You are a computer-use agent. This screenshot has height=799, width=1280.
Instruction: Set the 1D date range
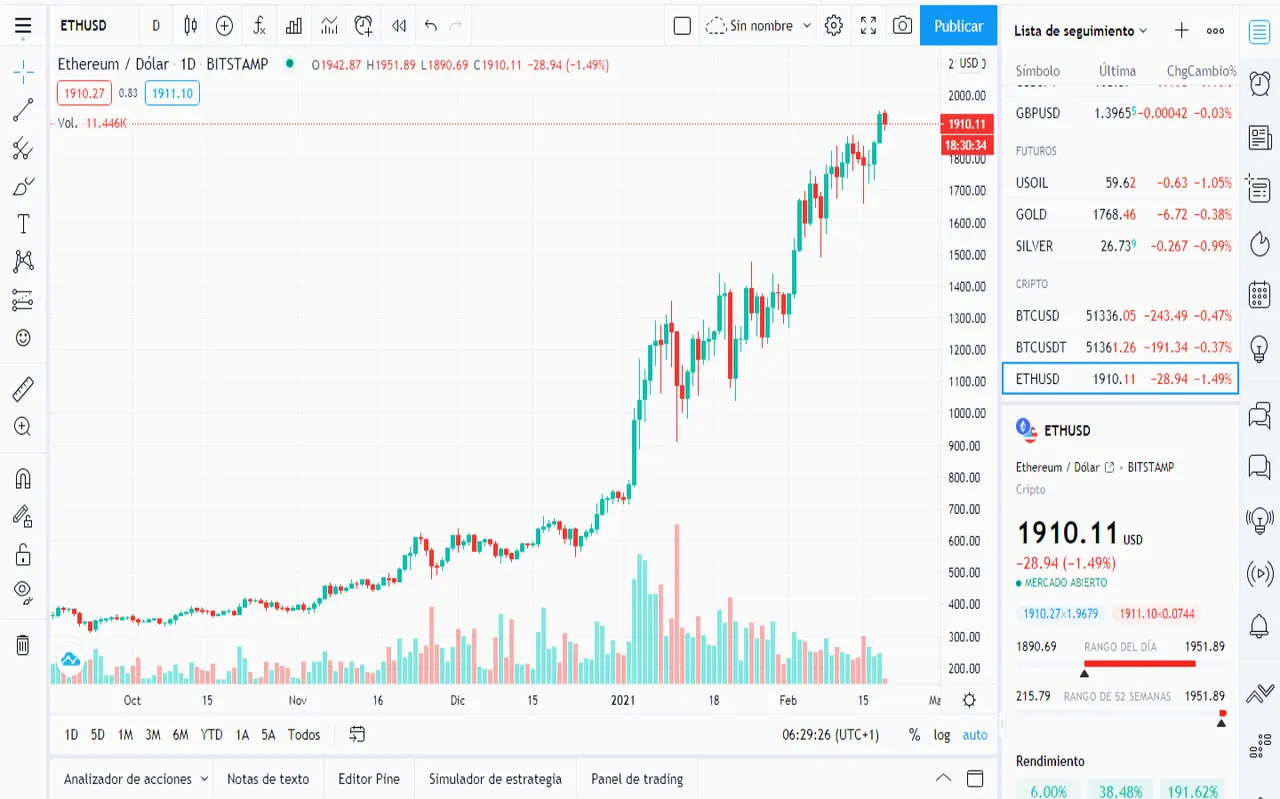(71, 735)
